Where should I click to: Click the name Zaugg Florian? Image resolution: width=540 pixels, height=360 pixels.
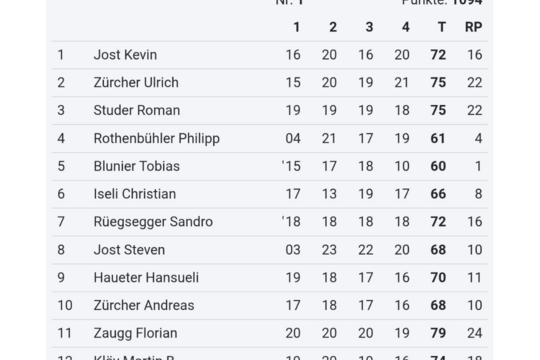click(x=135, y=333)
